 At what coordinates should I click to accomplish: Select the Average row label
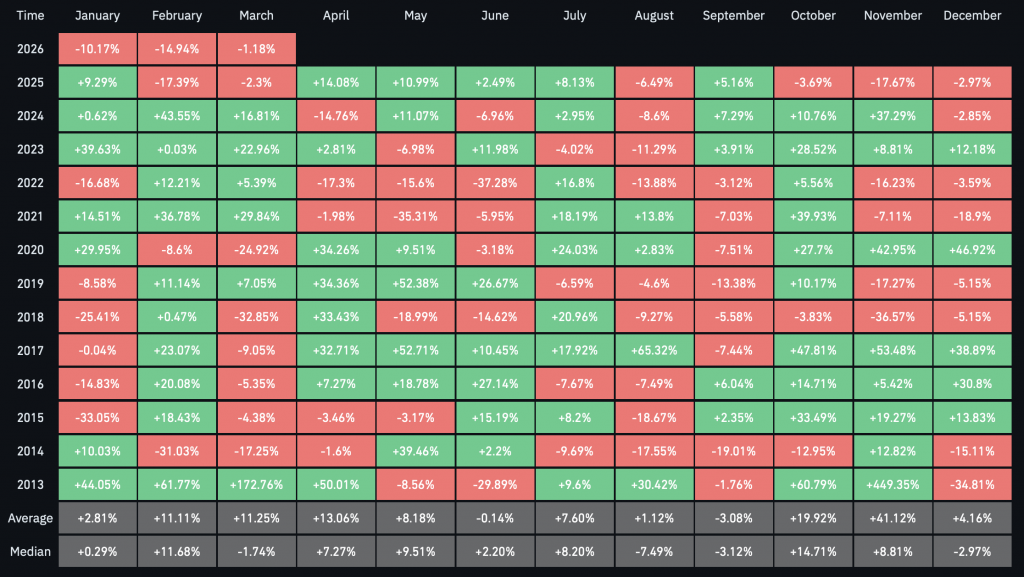(29, 518)
